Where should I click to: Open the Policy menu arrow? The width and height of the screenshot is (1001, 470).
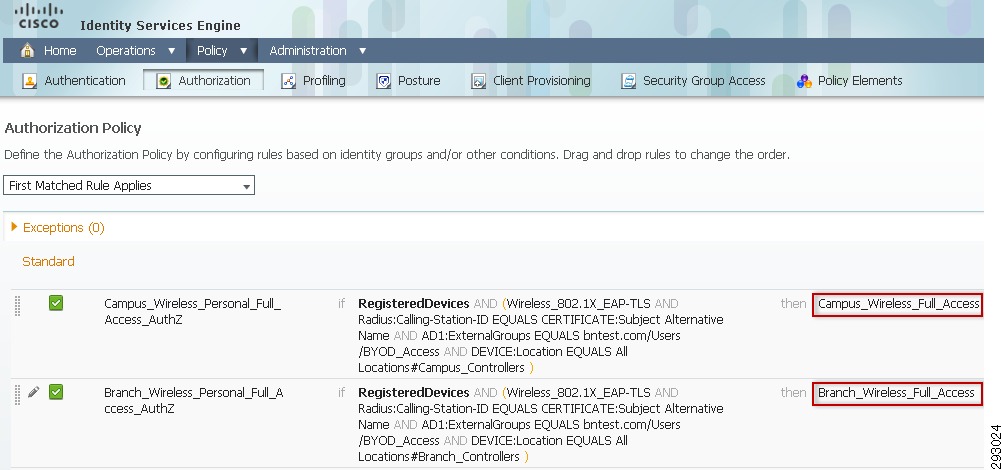point(243,51)
